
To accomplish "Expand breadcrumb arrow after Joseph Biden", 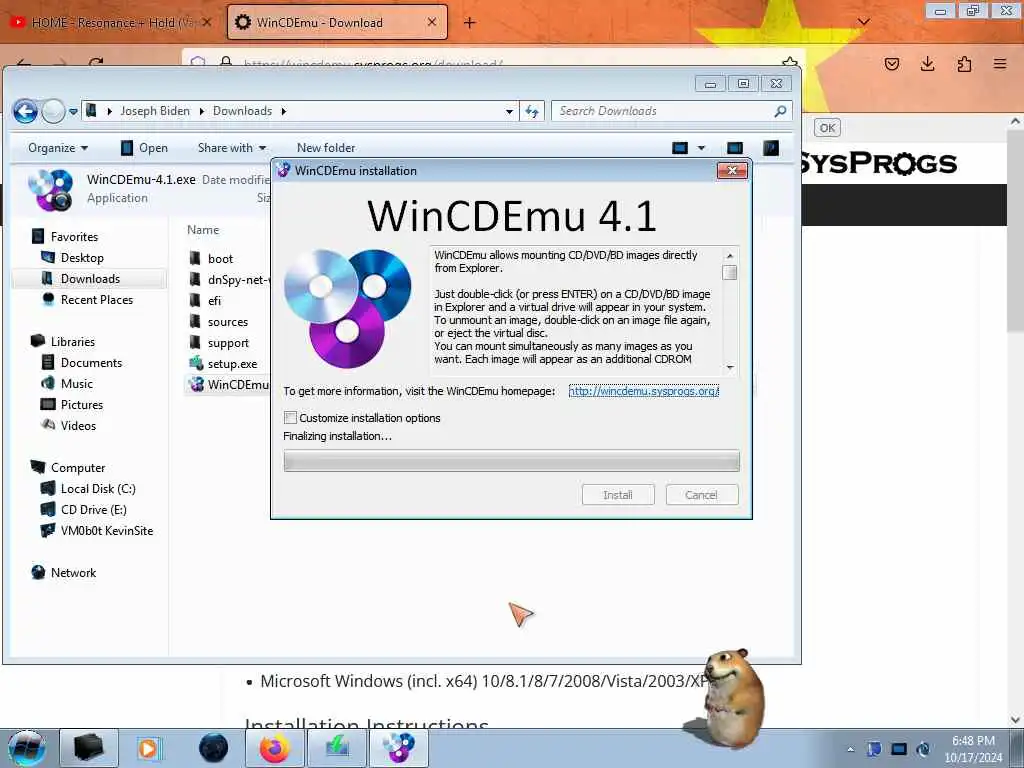I will [x=202, y=112].
